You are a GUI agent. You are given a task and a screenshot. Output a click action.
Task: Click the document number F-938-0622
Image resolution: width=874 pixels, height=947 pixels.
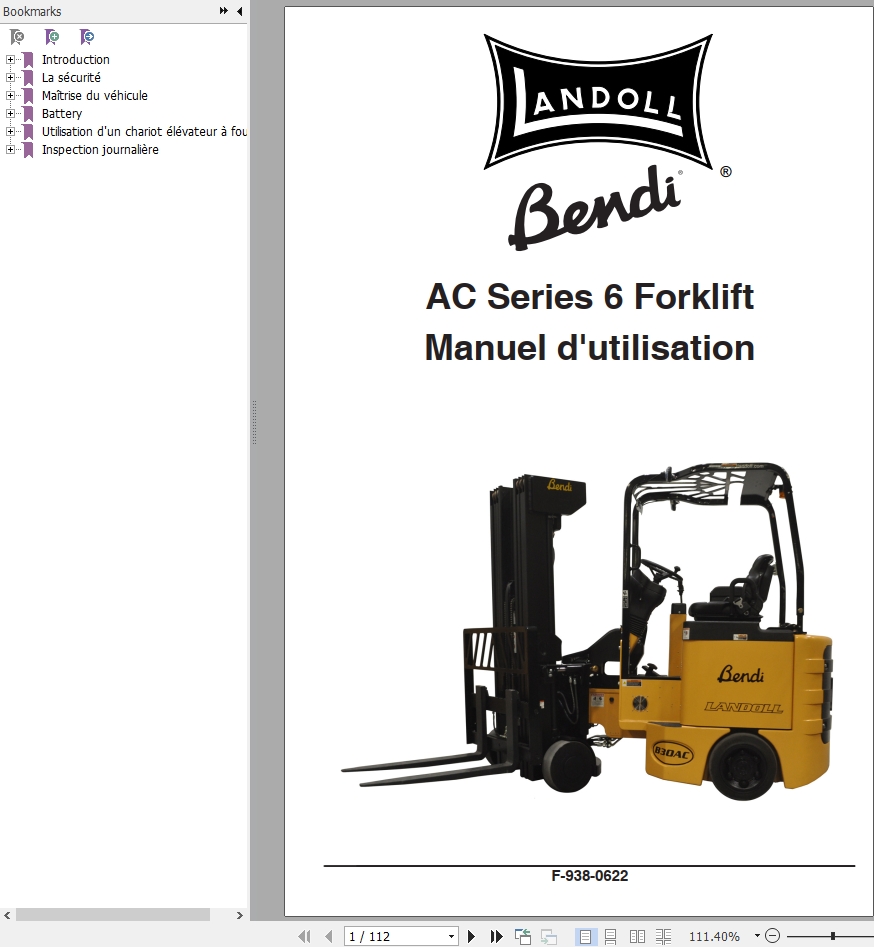[x=590, y=876]
